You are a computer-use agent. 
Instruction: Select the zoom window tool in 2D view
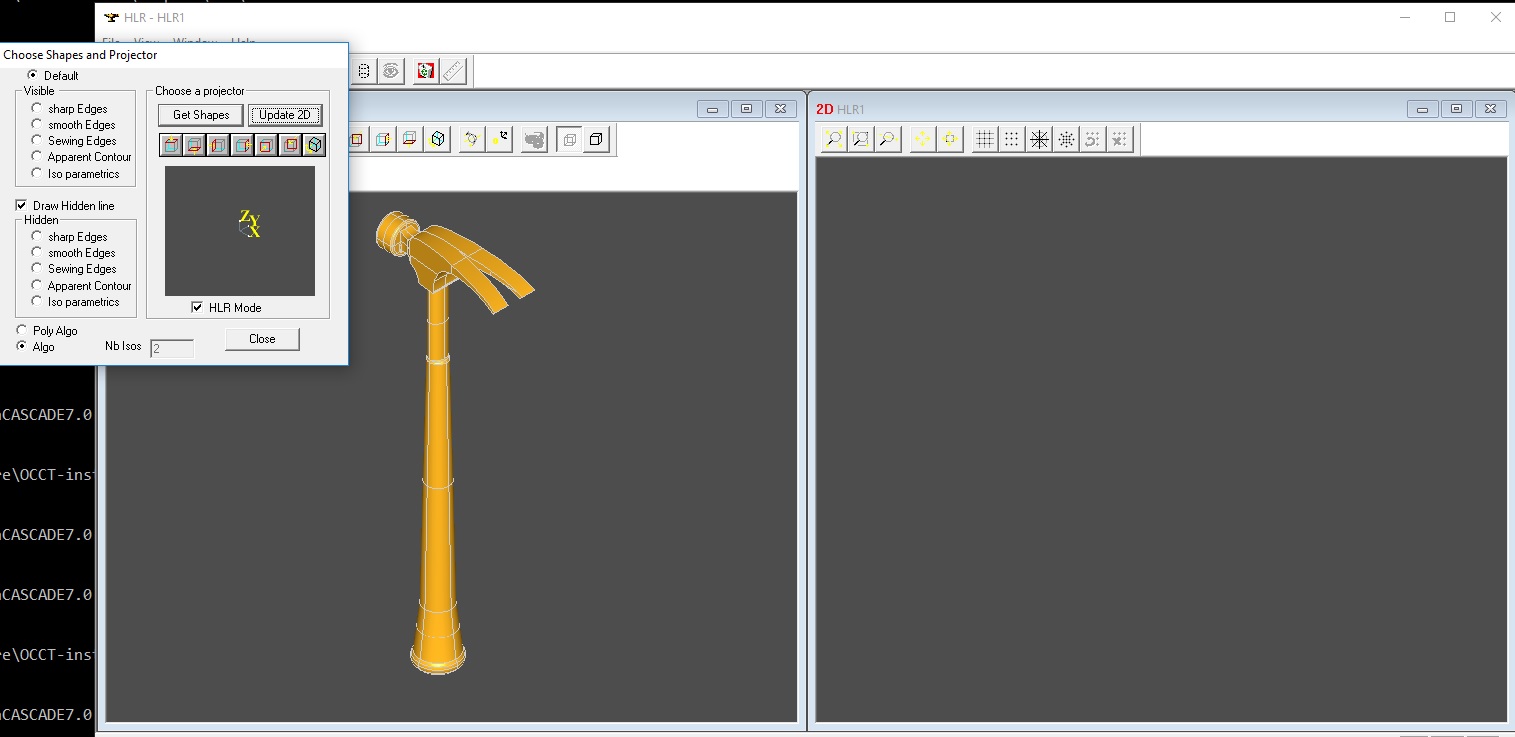point(860,140)
